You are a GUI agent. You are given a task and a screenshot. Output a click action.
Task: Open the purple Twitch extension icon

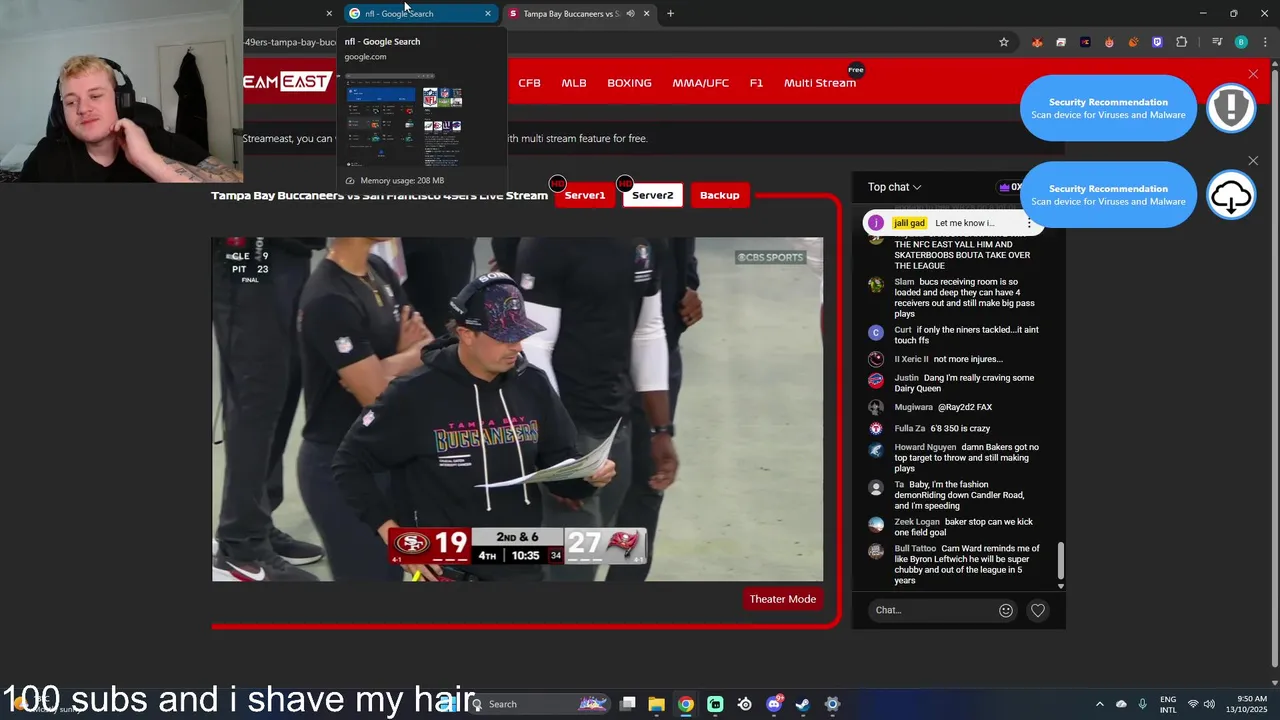click(x=1157, y=42)
